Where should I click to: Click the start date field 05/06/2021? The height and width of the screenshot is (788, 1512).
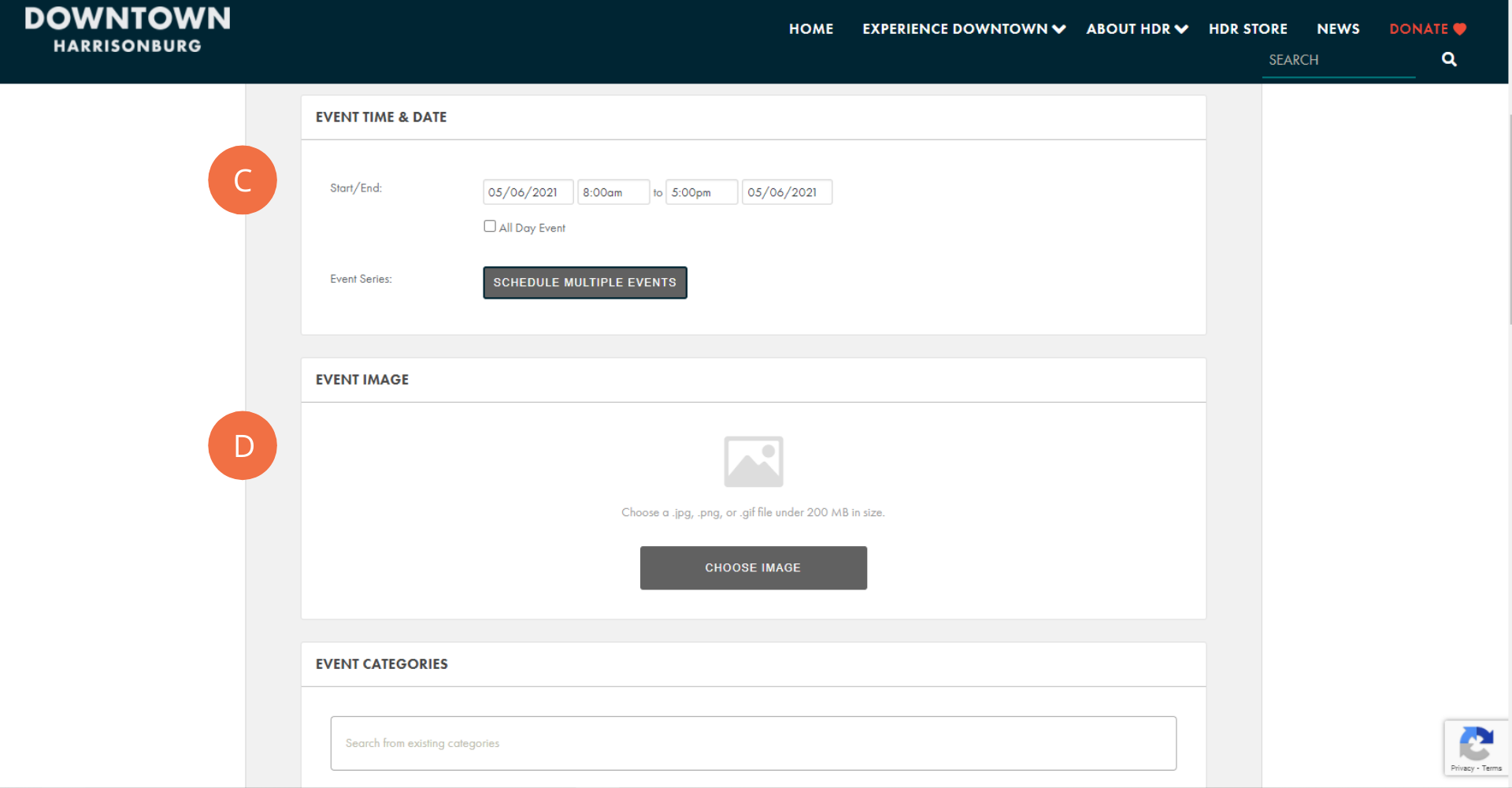528,192
